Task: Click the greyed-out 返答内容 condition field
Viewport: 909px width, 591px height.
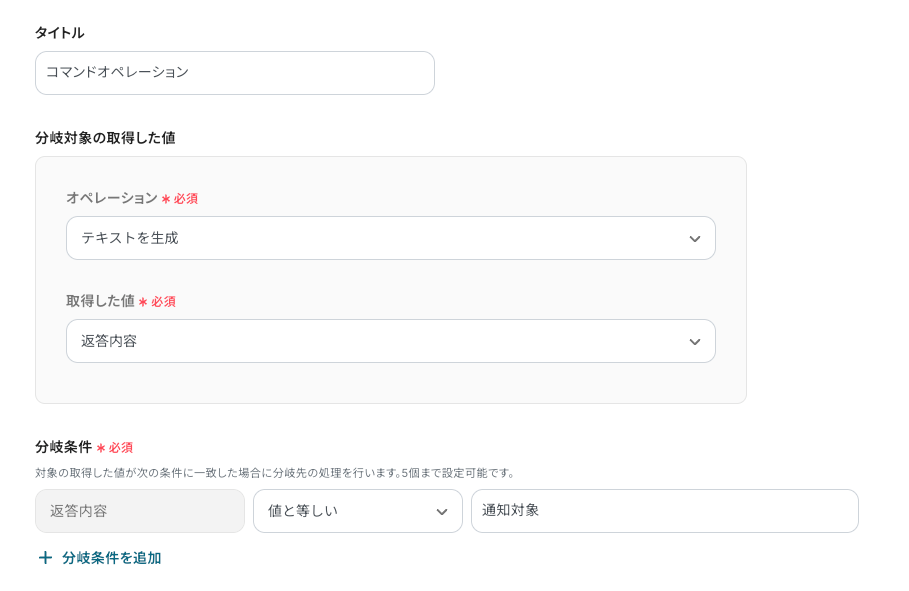Action: pyautogui.click(x=139, y=511)
